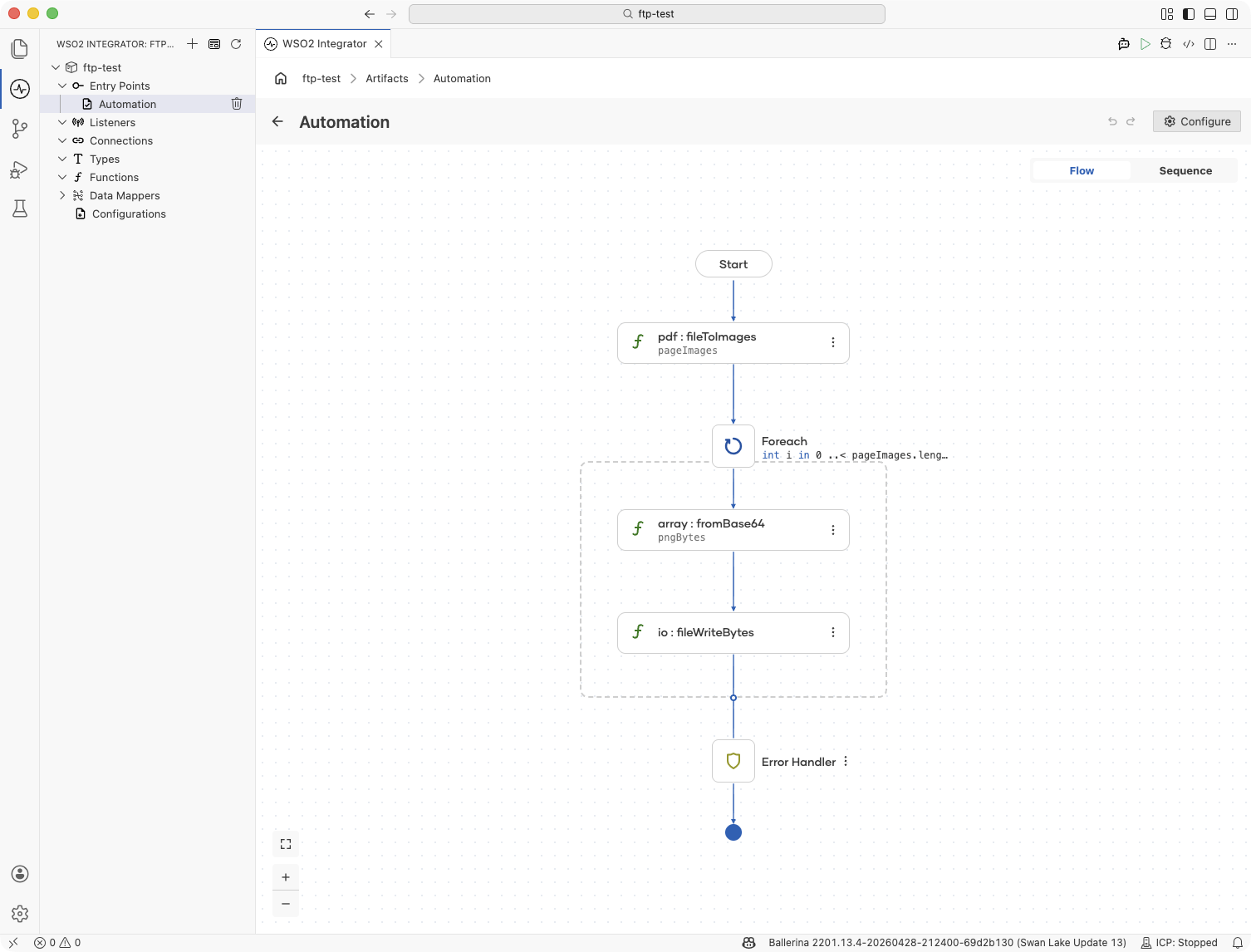The width and height of the screenshot is (1251, 952).
Task: Open the Configurations tree item
Action: [129, 213]
